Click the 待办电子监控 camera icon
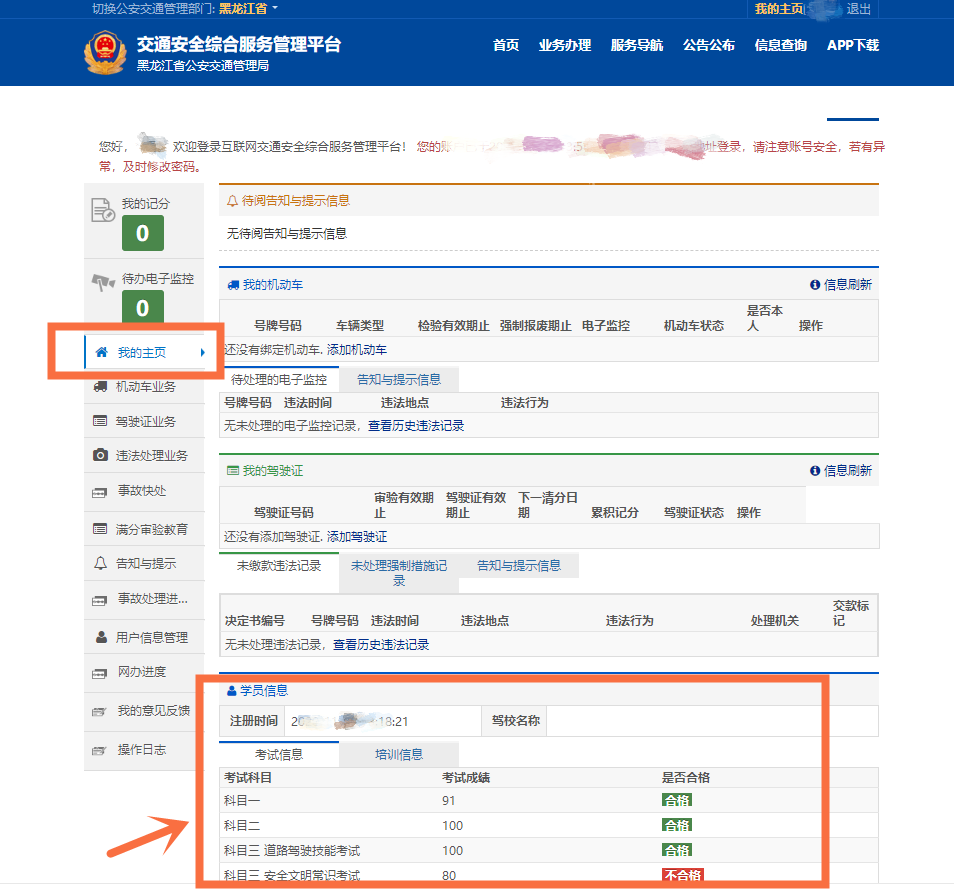Image resolution: width=954 pixels, height=890 pixels. (x=104, y=281)
